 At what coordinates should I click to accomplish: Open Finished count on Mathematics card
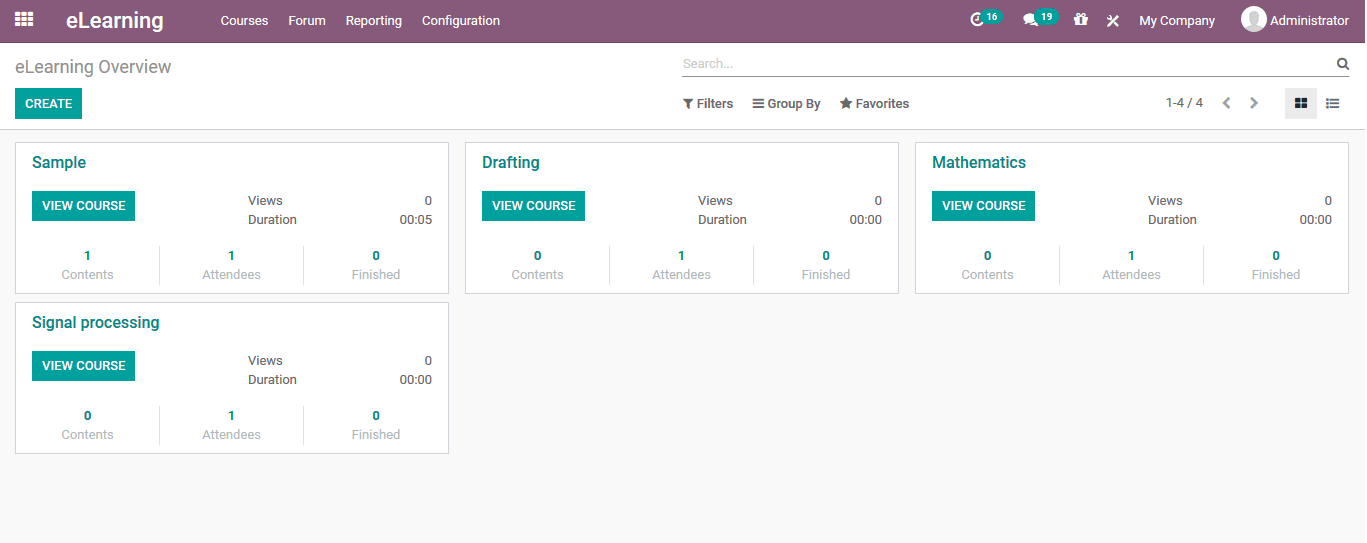click(1276, 265)
